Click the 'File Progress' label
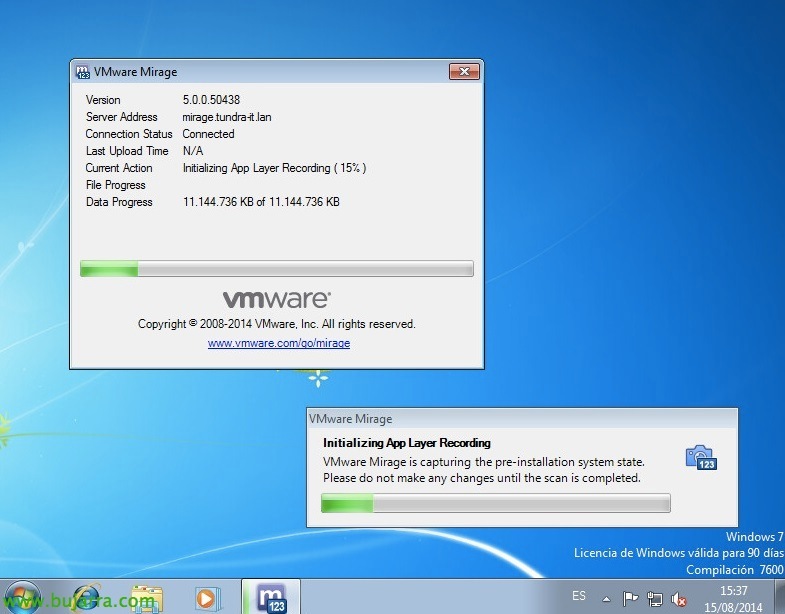The width and height of the screenshot is (785, 614). click(116, 185)
